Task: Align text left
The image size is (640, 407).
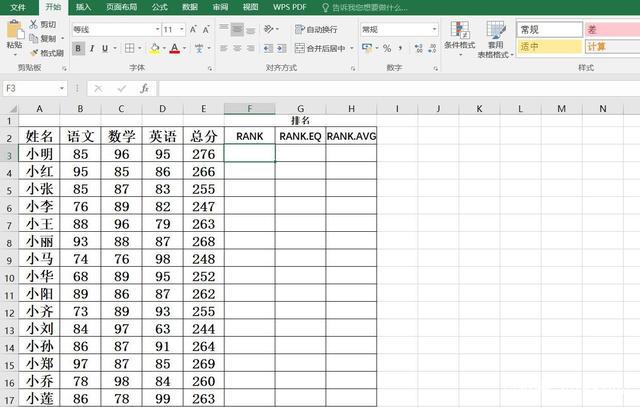Action: point(224,48)
